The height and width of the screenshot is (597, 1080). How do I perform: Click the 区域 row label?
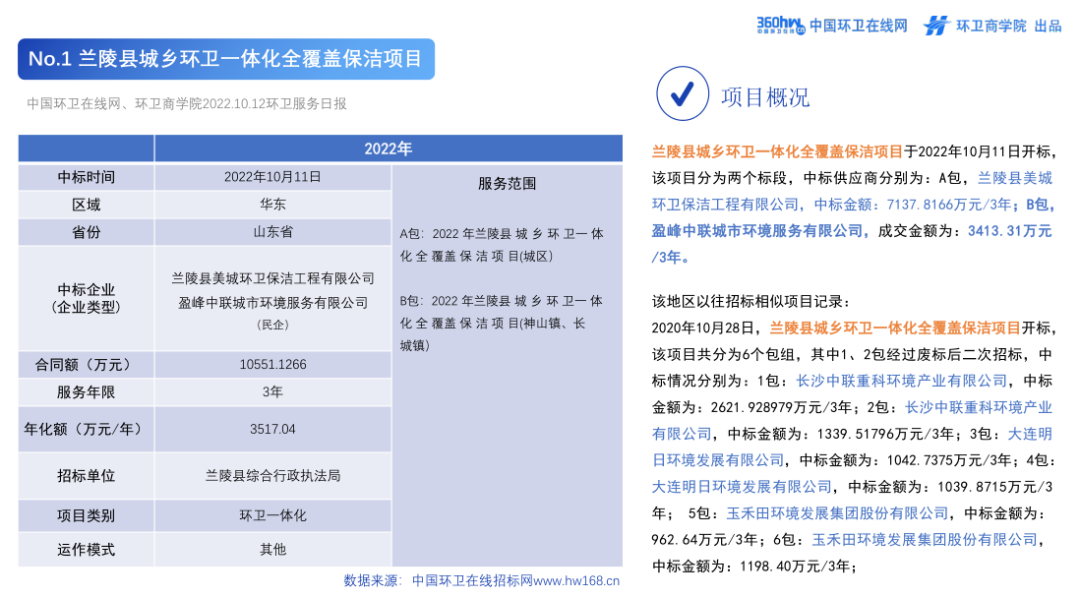click(86, 205)
